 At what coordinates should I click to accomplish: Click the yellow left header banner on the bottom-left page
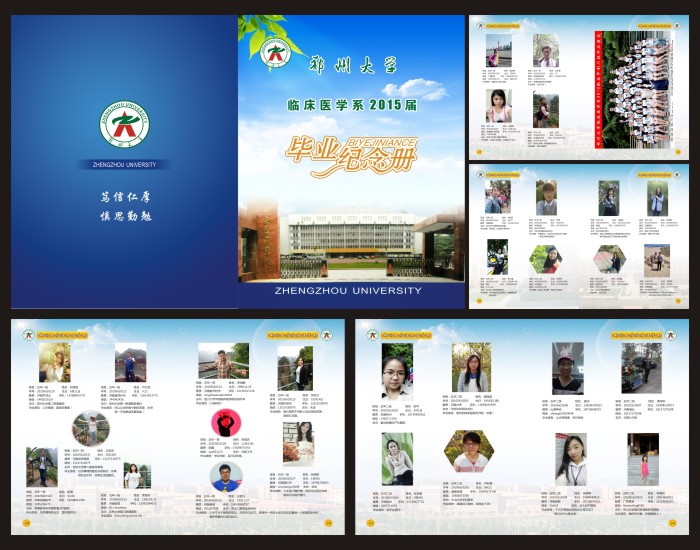[62, 335]
